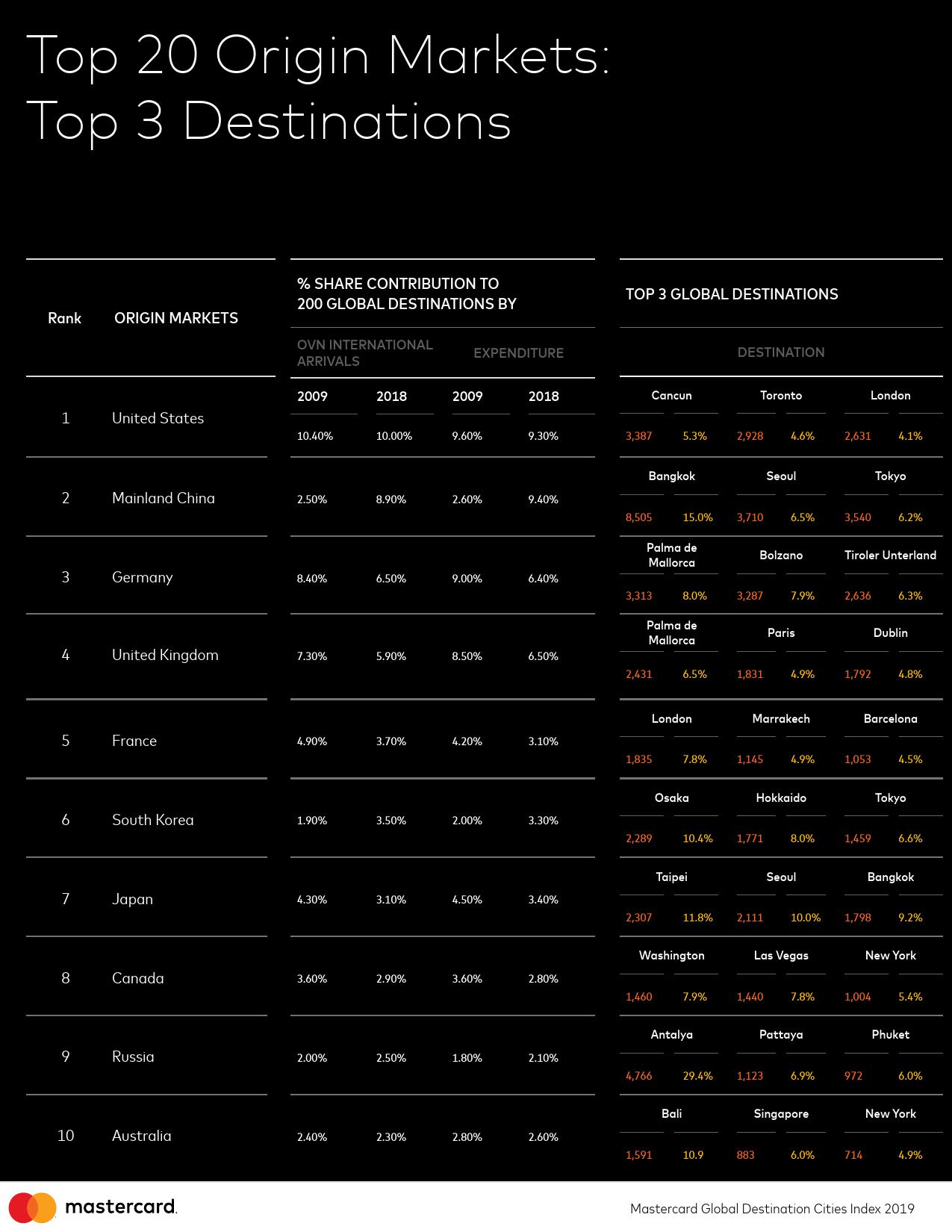Select the United States origin market row
The height and width of the screenshot is (1232, 952).
[158, 418]
